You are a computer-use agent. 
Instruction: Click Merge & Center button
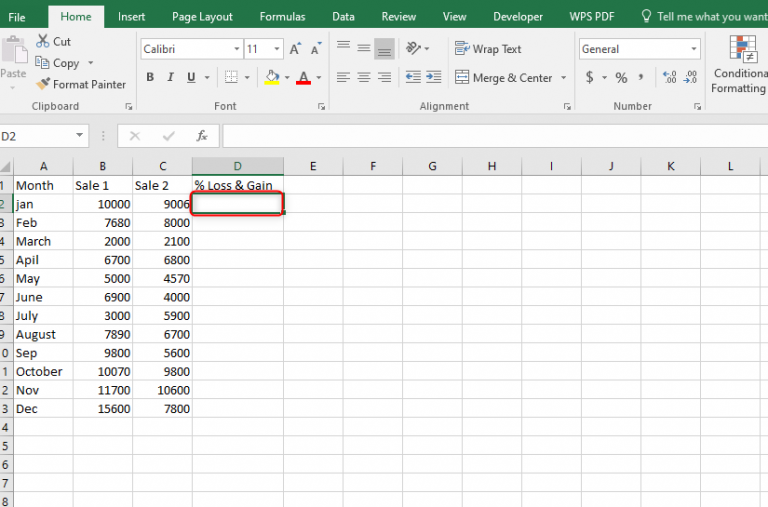point(504,77)
